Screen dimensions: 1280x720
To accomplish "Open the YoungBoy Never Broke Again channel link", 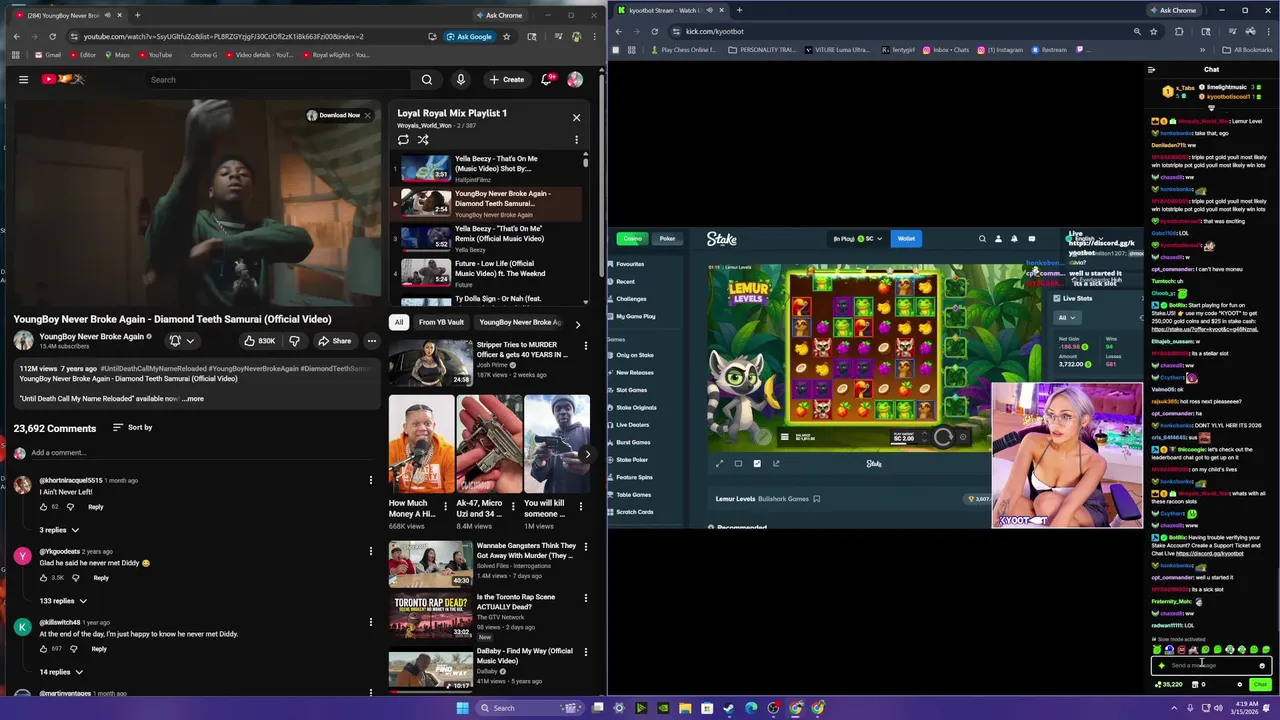I will (91, 336).
